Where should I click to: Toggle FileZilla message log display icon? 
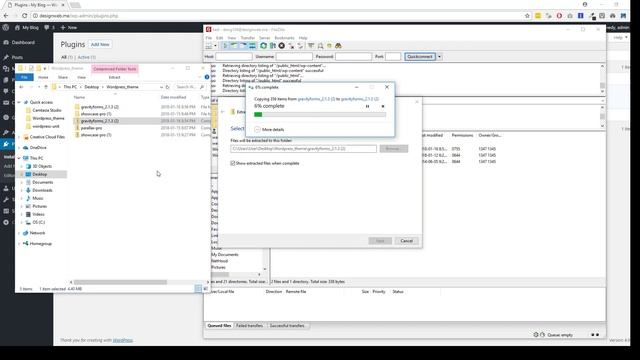click(225, 46)
